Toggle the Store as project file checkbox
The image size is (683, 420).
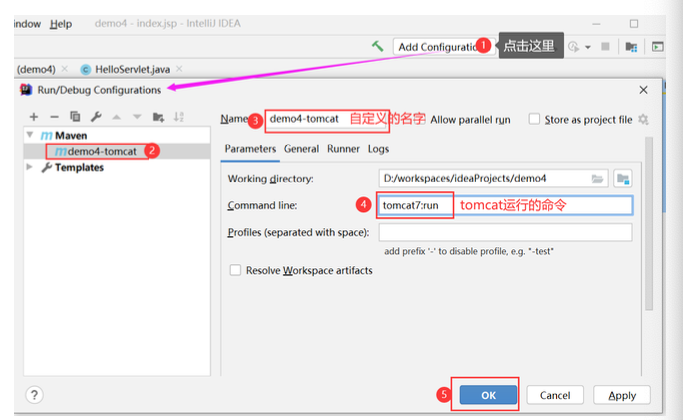click(534, 119)
